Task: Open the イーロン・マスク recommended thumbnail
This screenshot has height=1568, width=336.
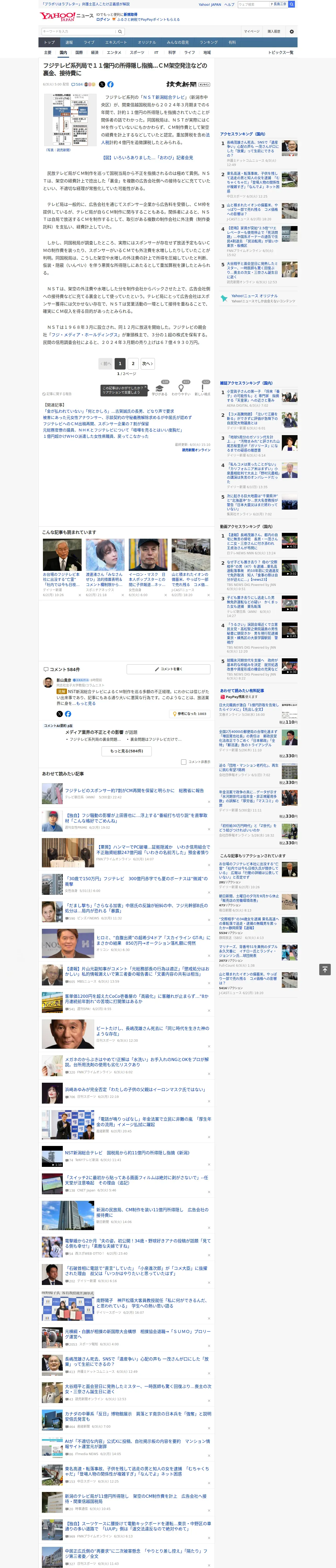Action: (x=148, y=554)
